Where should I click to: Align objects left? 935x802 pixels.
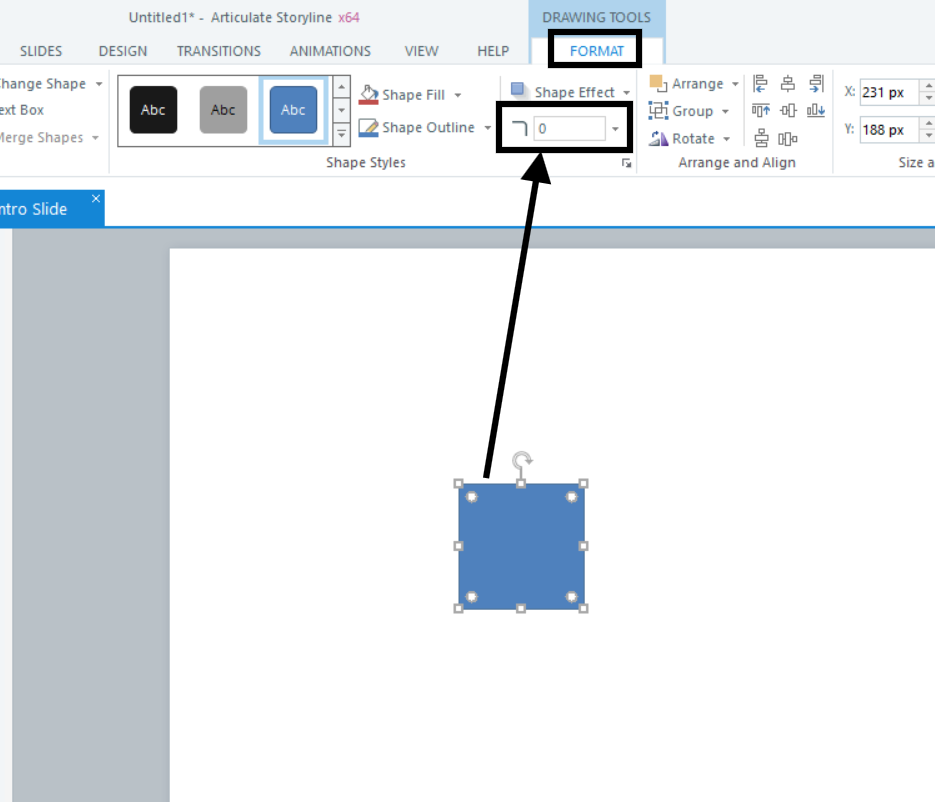(760, 83)
